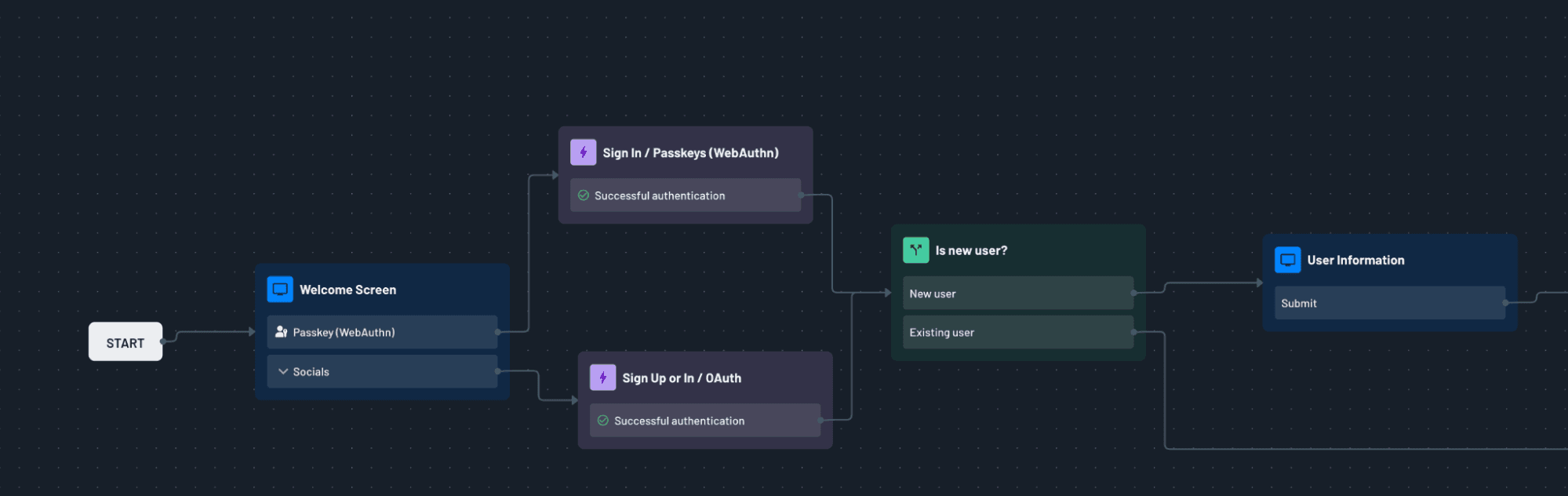Select the Existing user branch
This screenshot has width=1568, height=496.
click(1017, 332)
